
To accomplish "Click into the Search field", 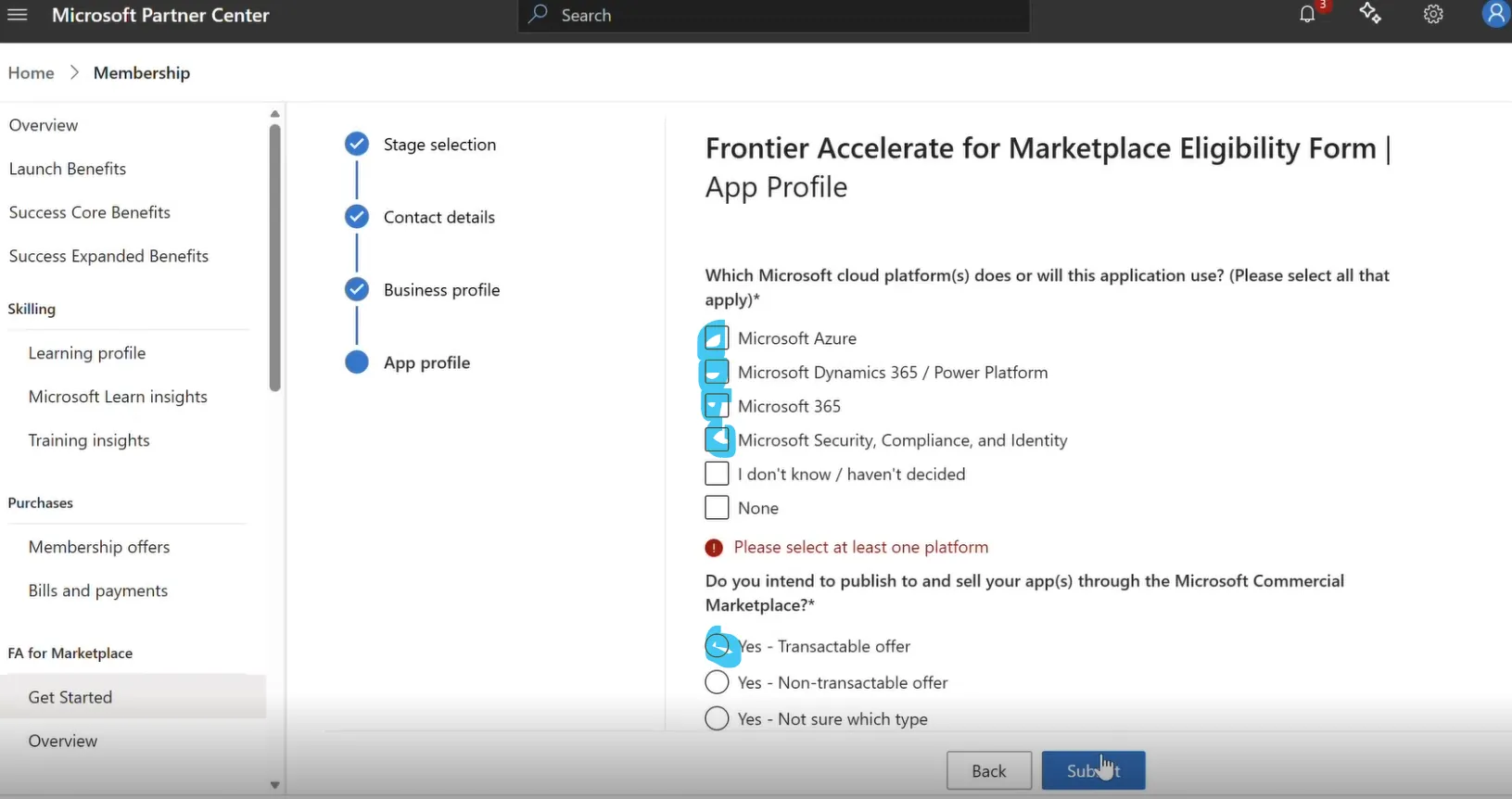I will 773,16.
